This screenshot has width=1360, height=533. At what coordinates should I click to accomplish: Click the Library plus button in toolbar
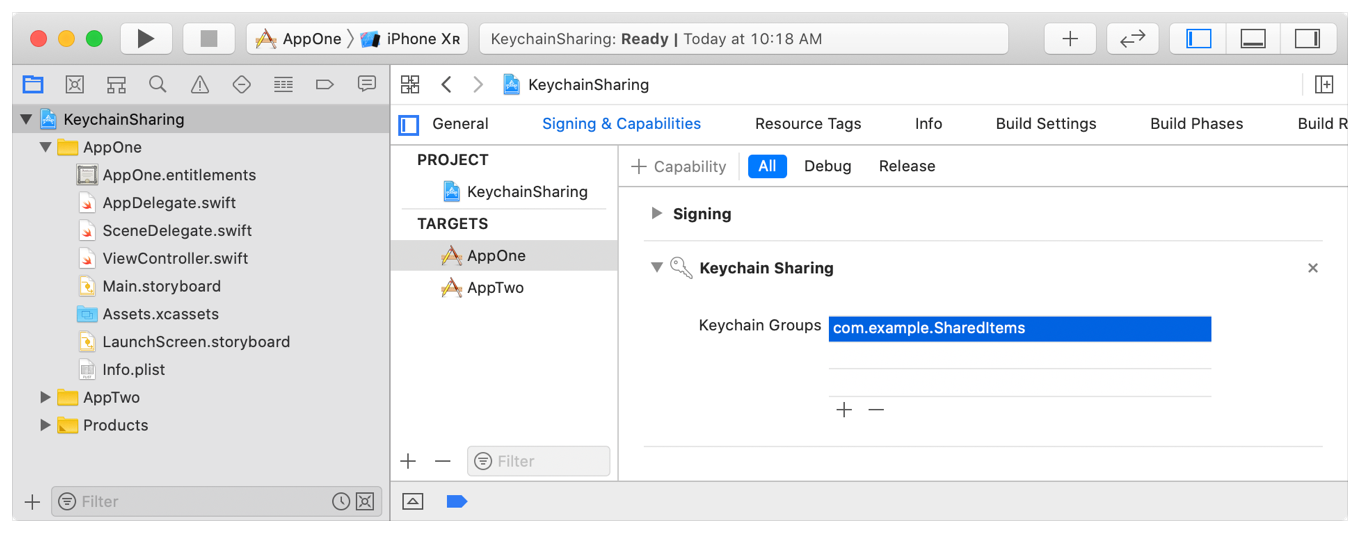1070,39
